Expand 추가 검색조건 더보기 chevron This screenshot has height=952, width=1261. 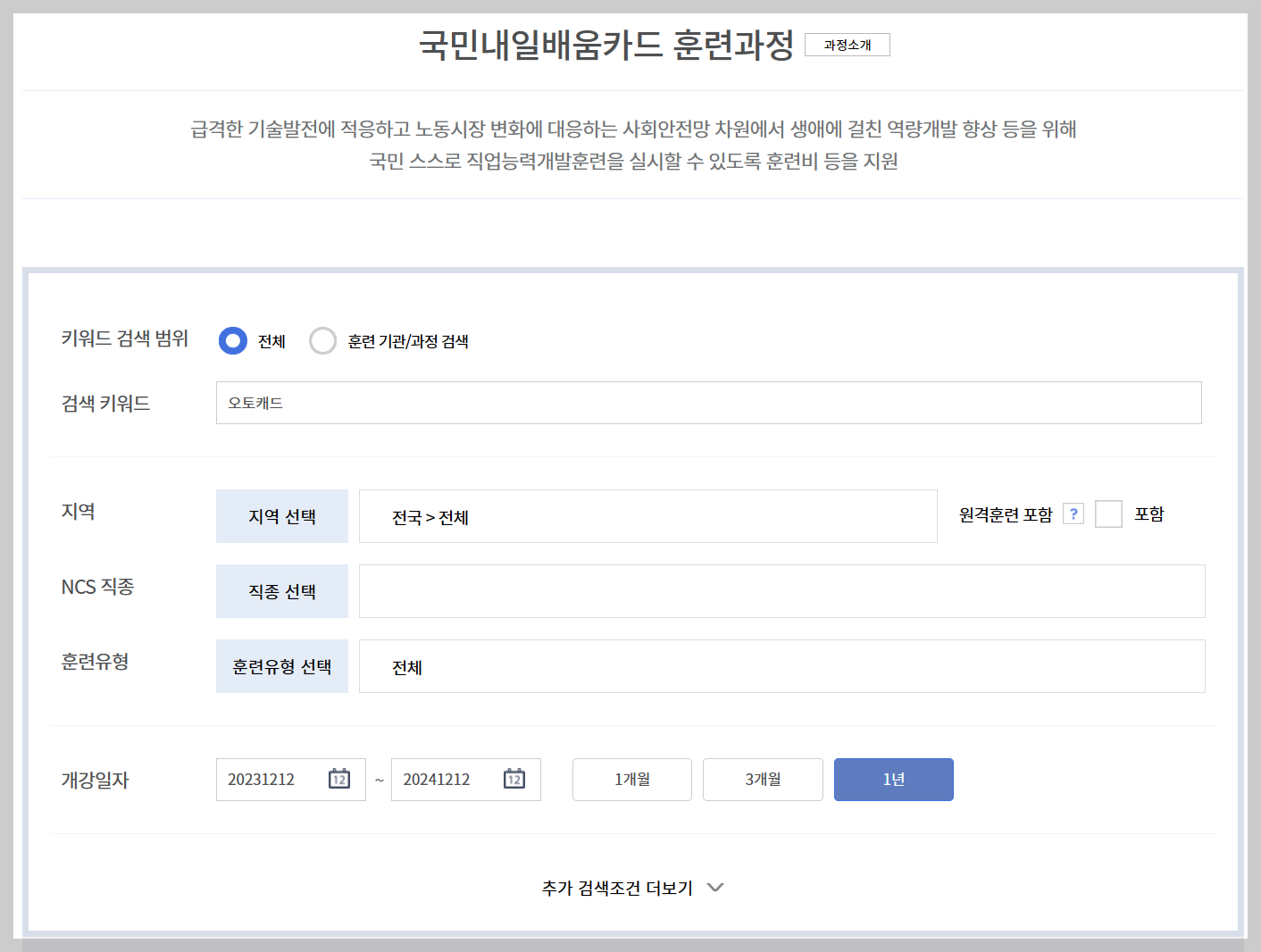(715, 888)
